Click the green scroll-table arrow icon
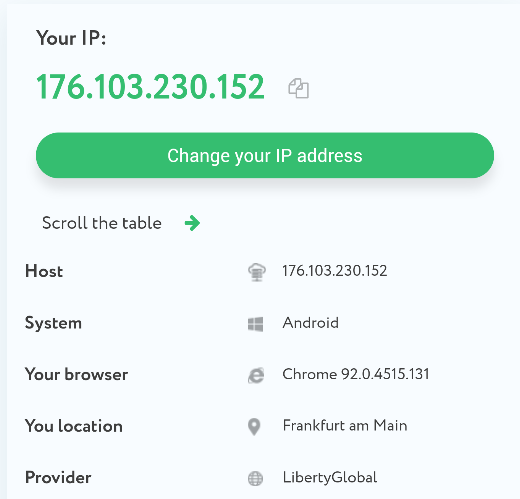This screenshot has width=520, height=499. point(192,223)
